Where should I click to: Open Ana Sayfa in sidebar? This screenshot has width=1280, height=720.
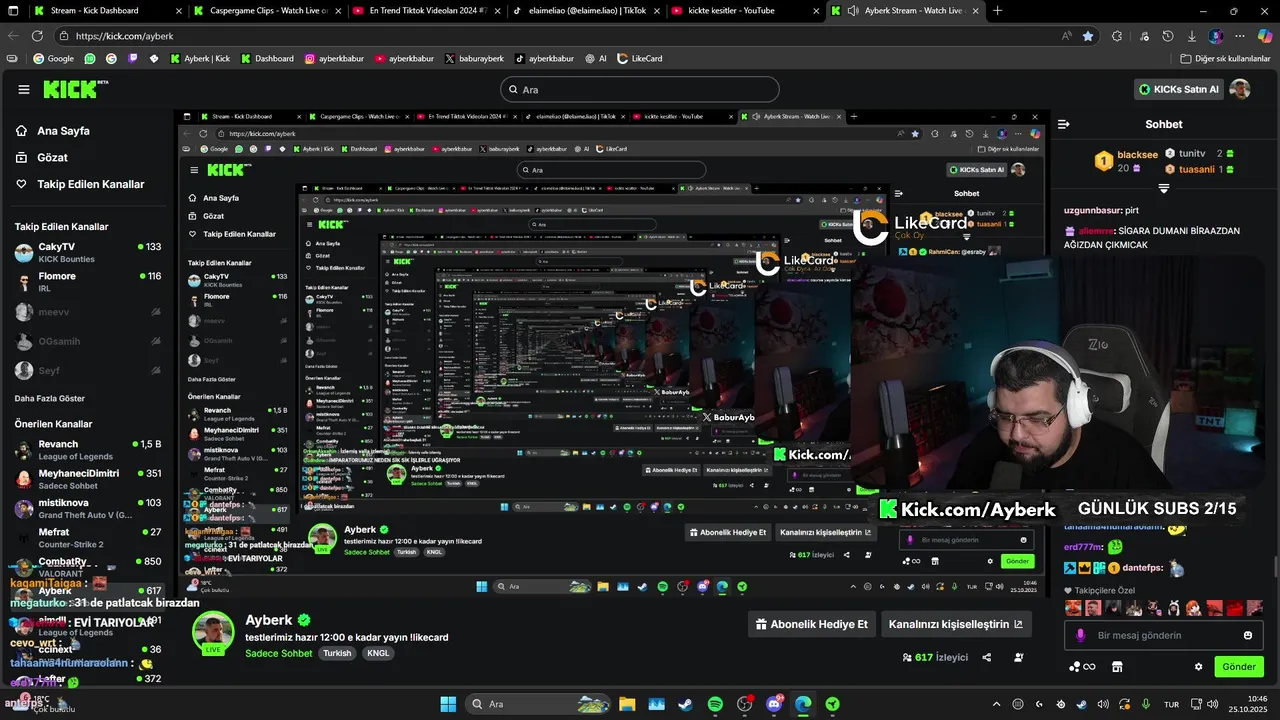(x=63, y=131)
